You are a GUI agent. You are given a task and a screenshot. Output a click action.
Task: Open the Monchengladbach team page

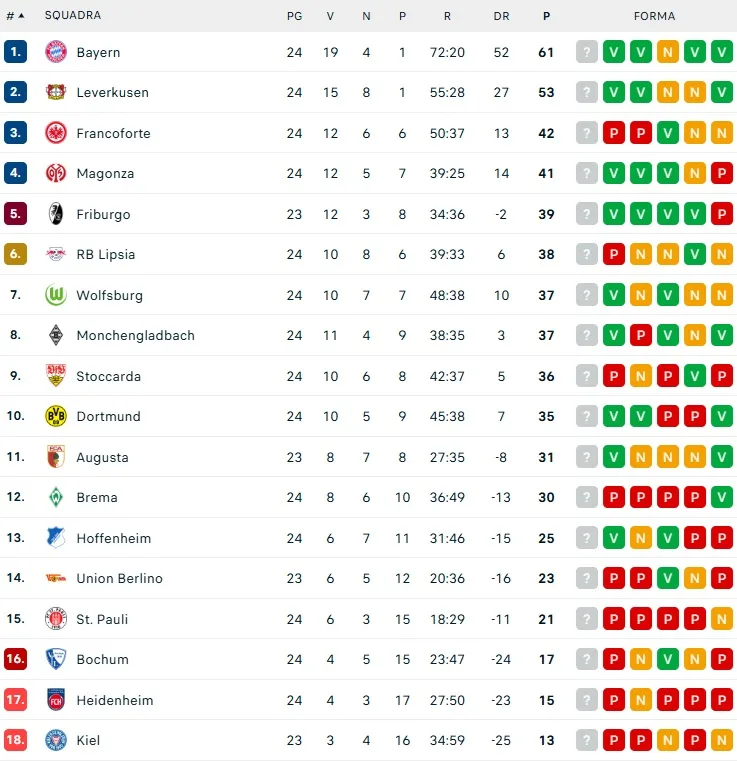coord(135,335)
